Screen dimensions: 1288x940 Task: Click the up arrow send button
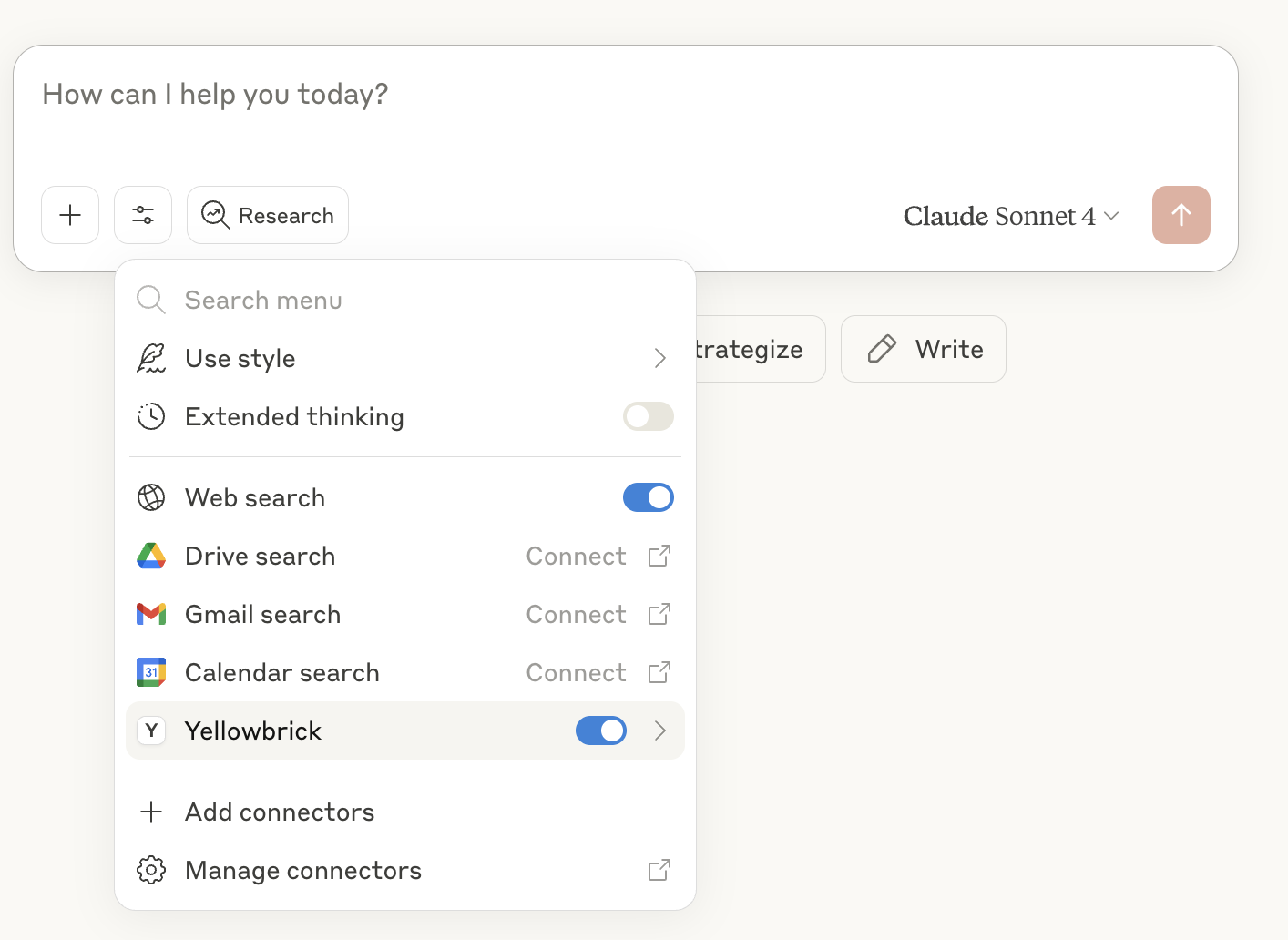tap(1181, 215)
